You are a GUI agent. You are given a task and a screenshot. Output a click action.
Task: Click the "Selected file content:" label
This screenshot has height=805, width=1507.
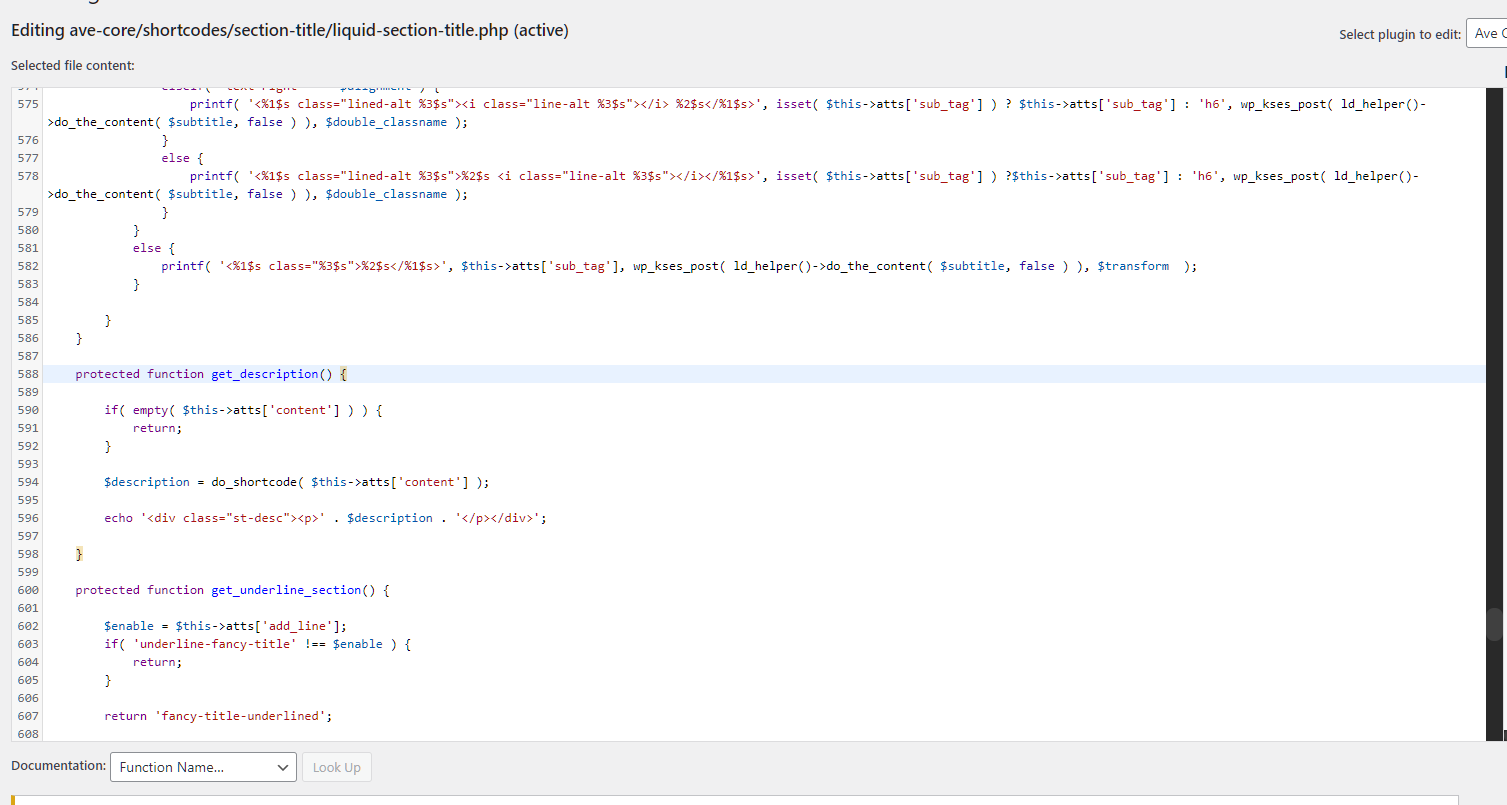73,66
